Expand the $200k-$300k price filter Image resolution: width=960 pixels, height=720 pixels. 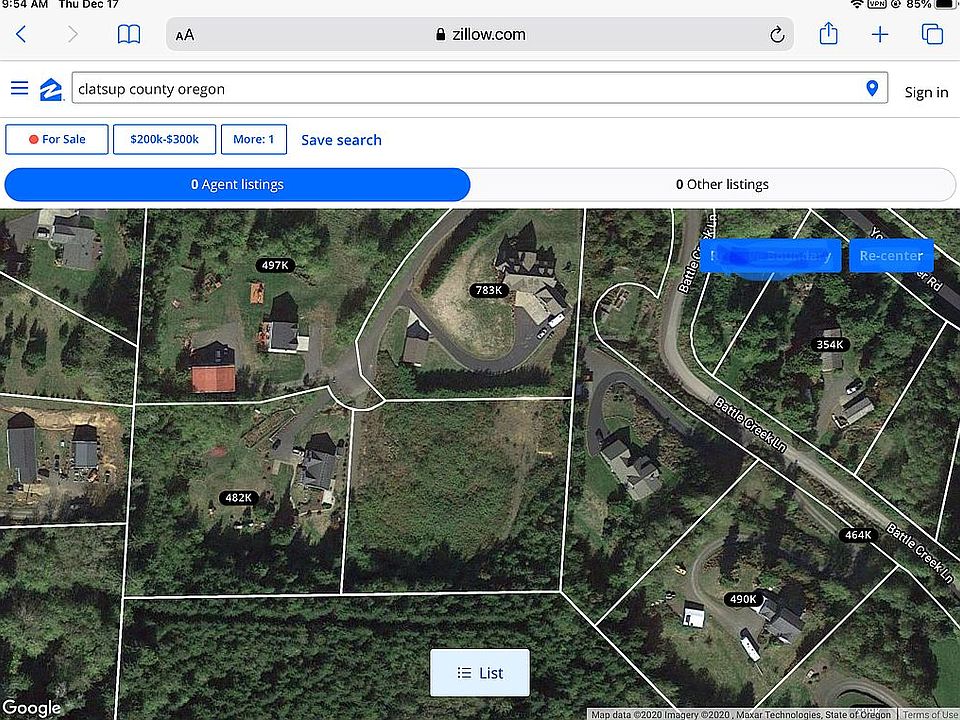pos(164,140)
